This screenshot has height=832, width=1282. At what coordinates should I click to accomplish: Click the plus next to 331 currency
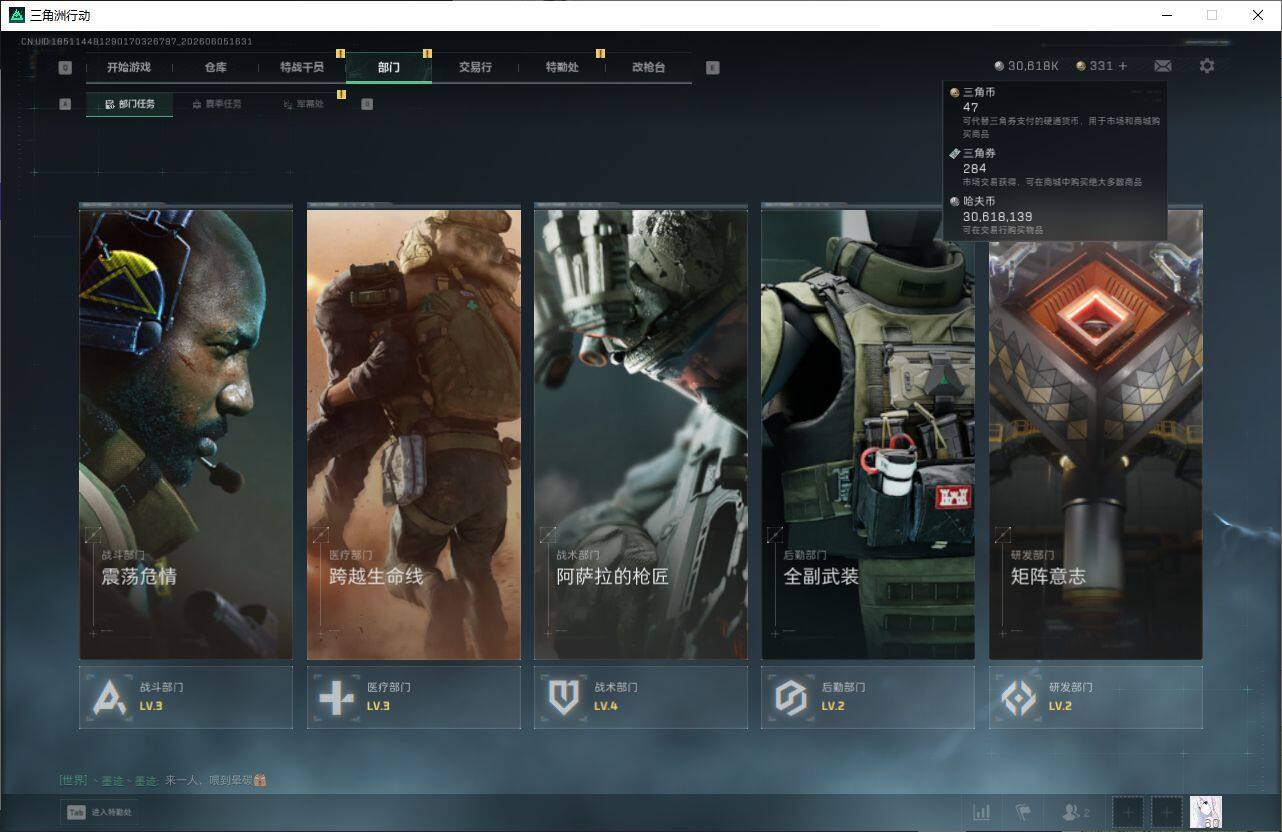[x=1122, y=66]
